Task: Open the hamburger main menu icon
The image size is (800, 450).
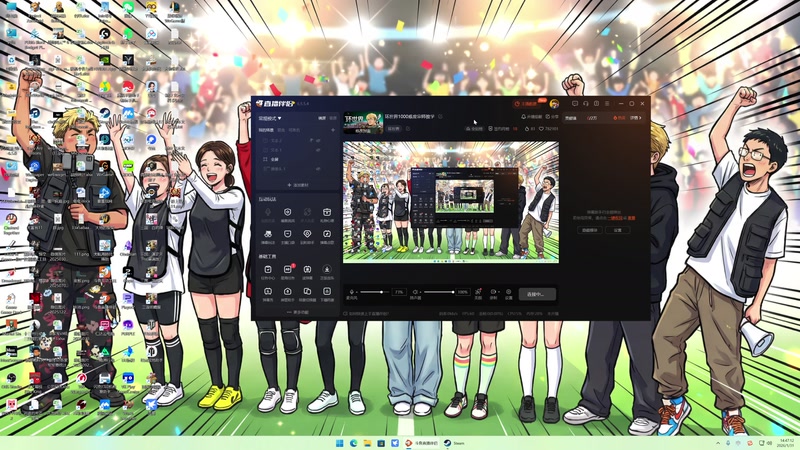Action: coord(607,104)
